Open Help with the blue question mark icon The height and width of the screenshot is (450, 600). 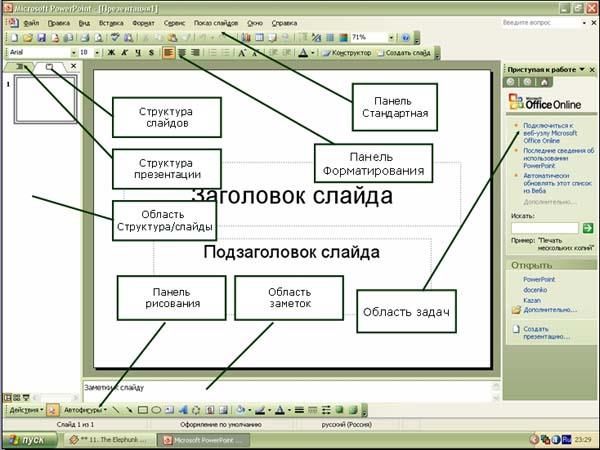coord(406,38)
